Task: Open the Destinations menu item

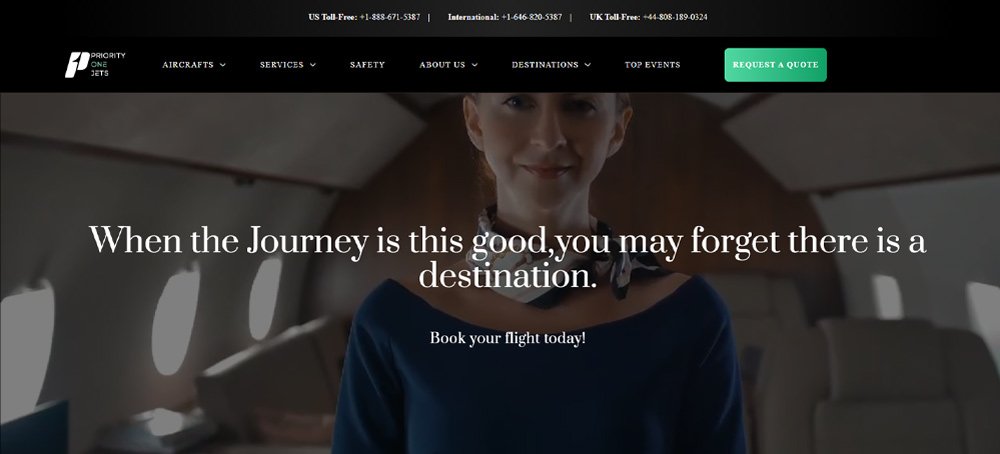Action: tap(545, 64)
